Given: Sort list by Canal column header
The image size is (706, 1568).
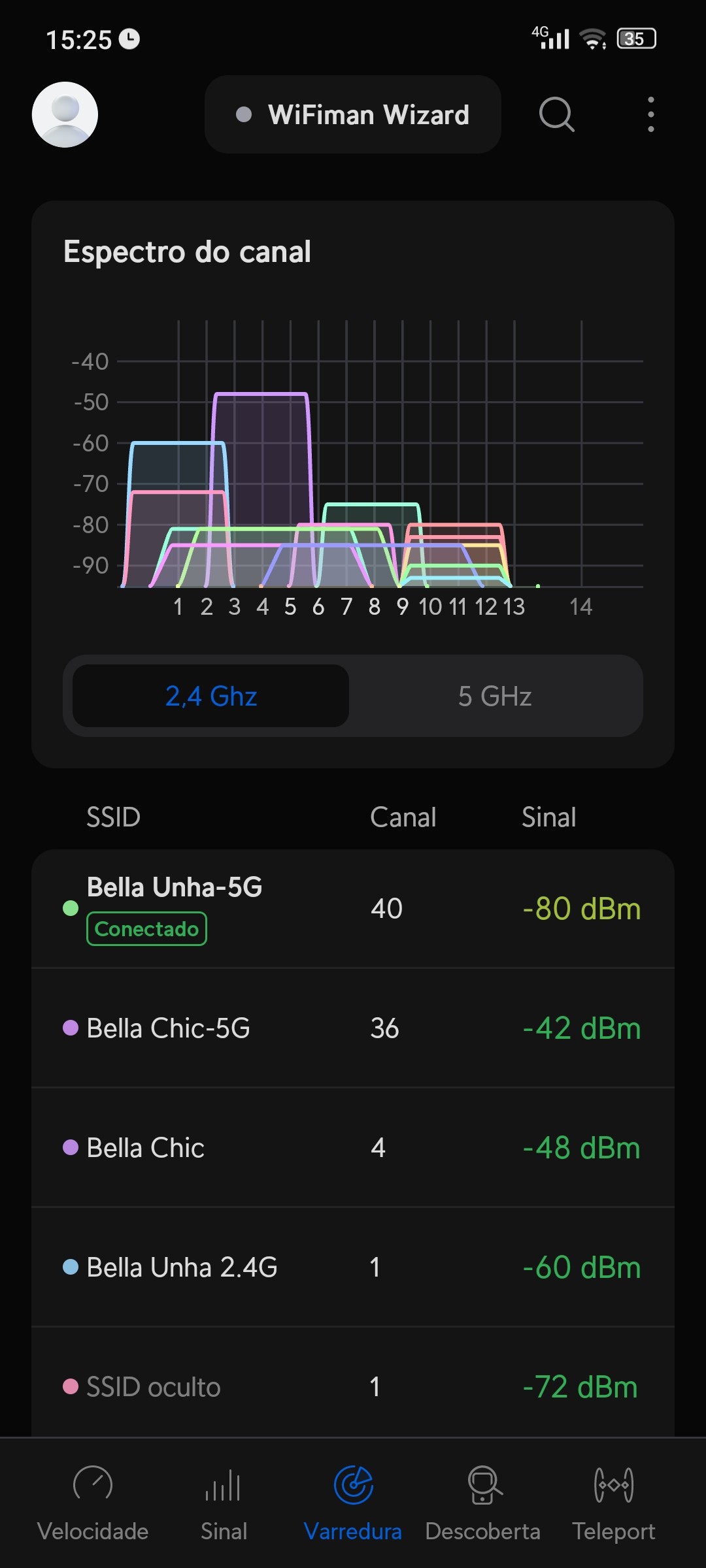Looking at the screenshot, I should coord(403,817).
